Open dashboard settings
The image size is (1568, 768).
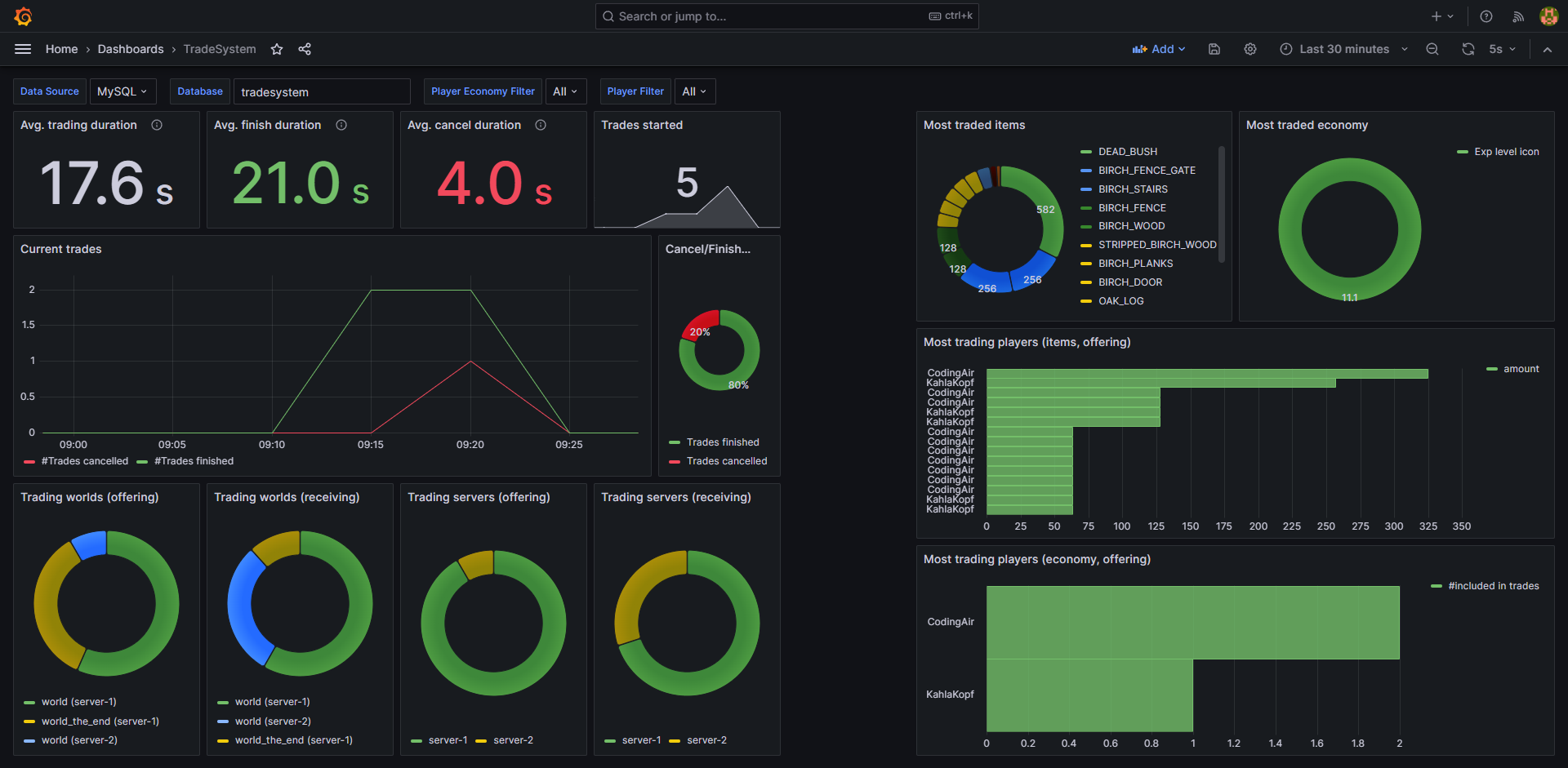(x=1250, y=49)
